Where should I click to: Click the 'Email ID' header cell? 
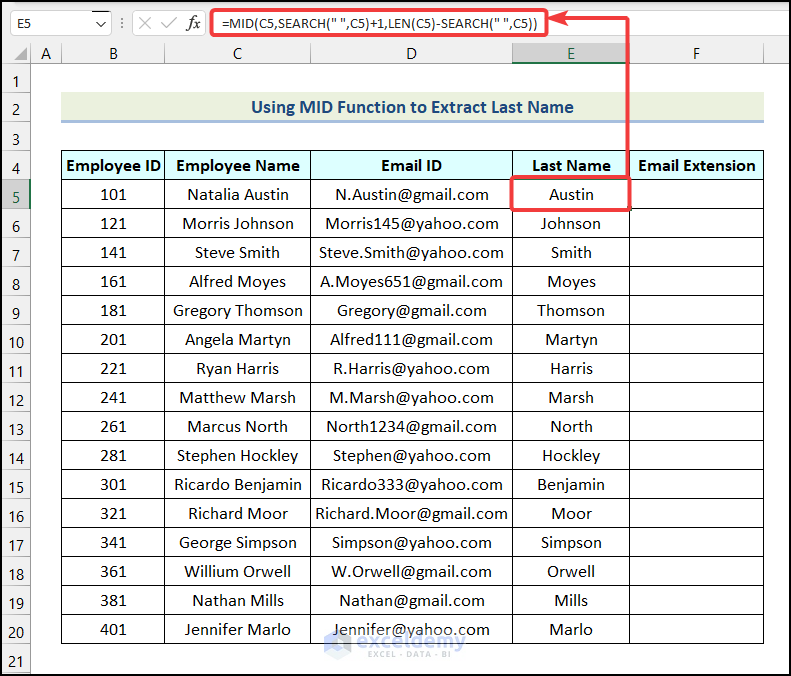pos(411,165)
